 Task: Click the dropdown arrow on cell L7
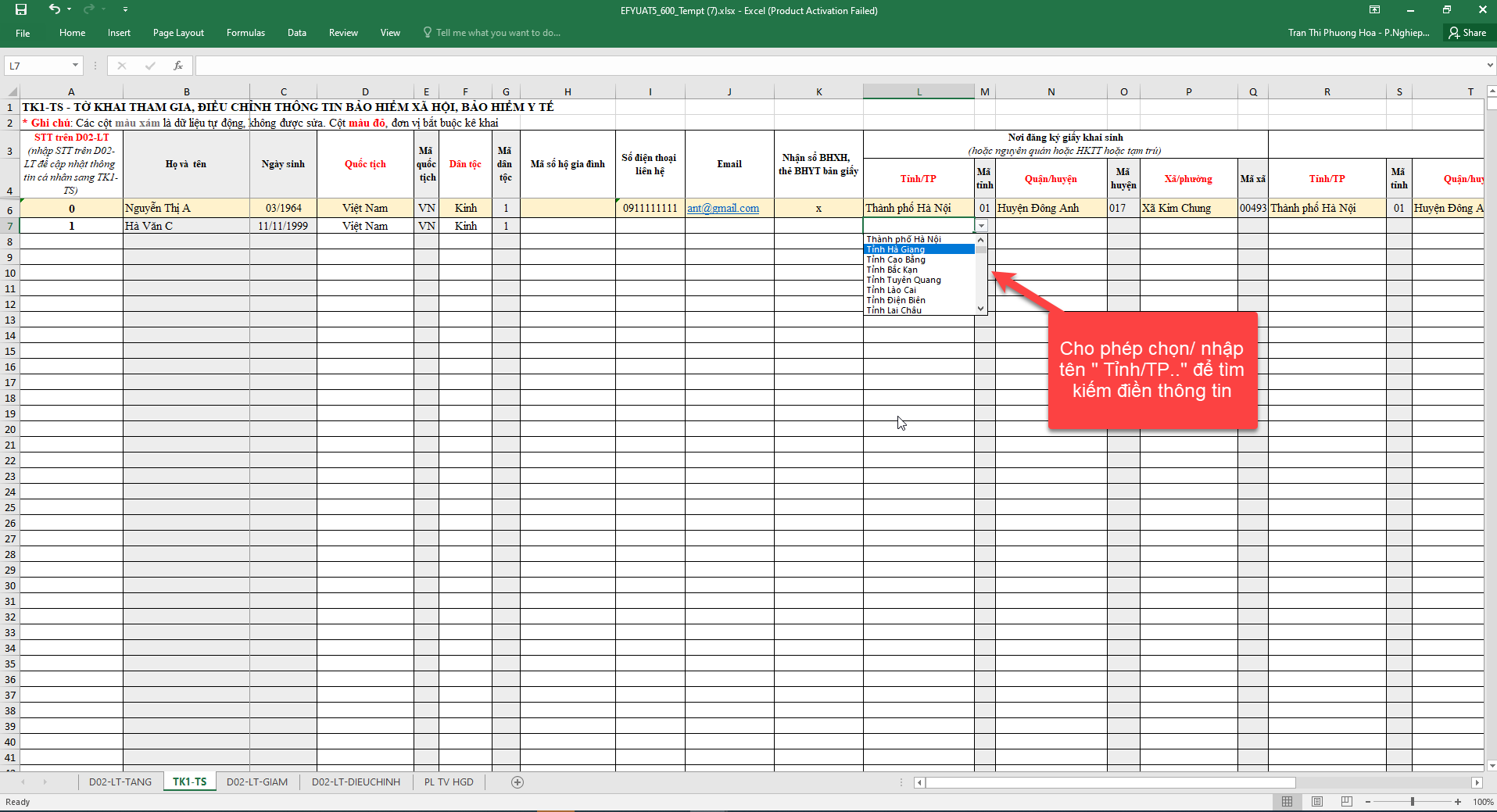pos(981,226)
